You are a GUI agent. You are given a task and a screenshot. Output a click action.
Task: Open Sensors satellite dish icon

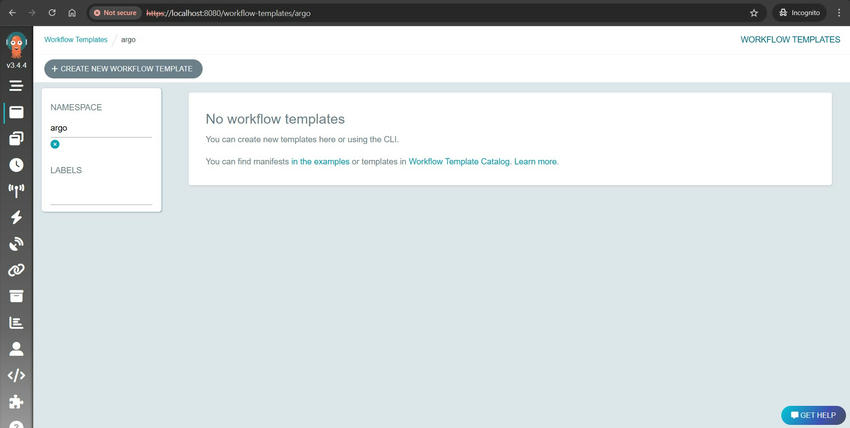[x=16, y=244]
